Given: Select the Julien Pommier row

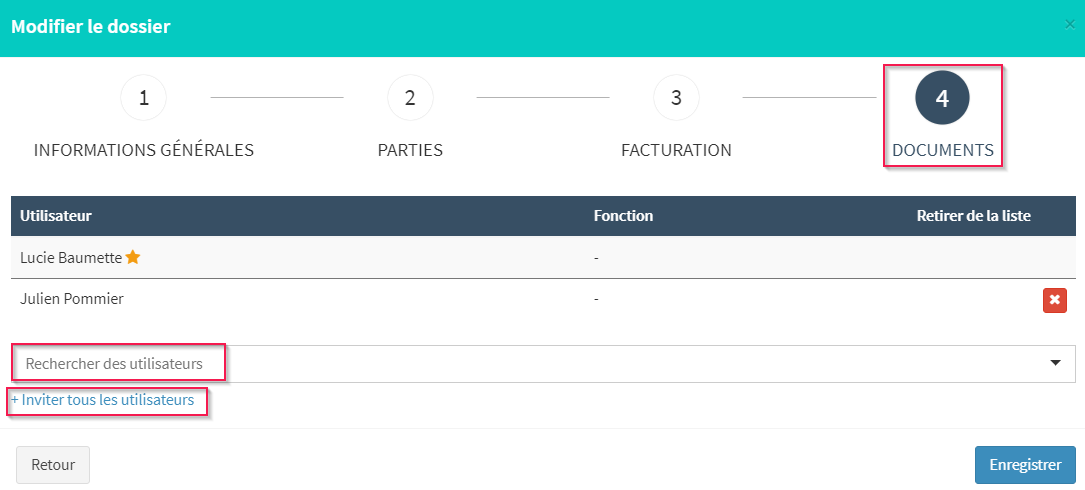Looking at the screenshot, I should point(543,300).
